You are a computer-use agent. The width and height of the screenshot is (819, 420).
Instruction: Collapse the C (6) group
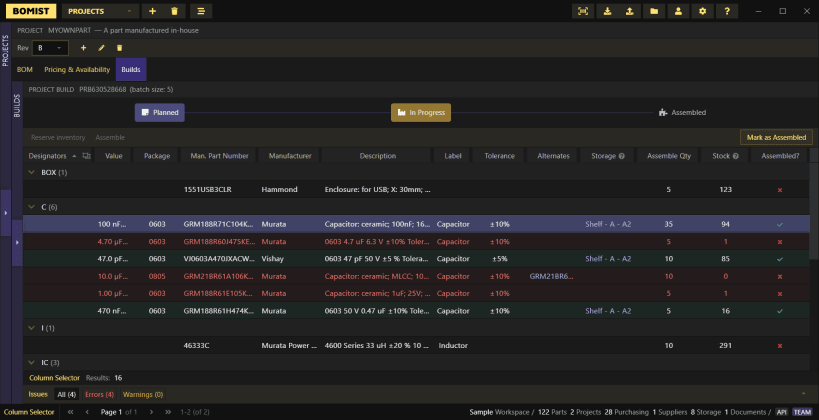pos(31,207)
